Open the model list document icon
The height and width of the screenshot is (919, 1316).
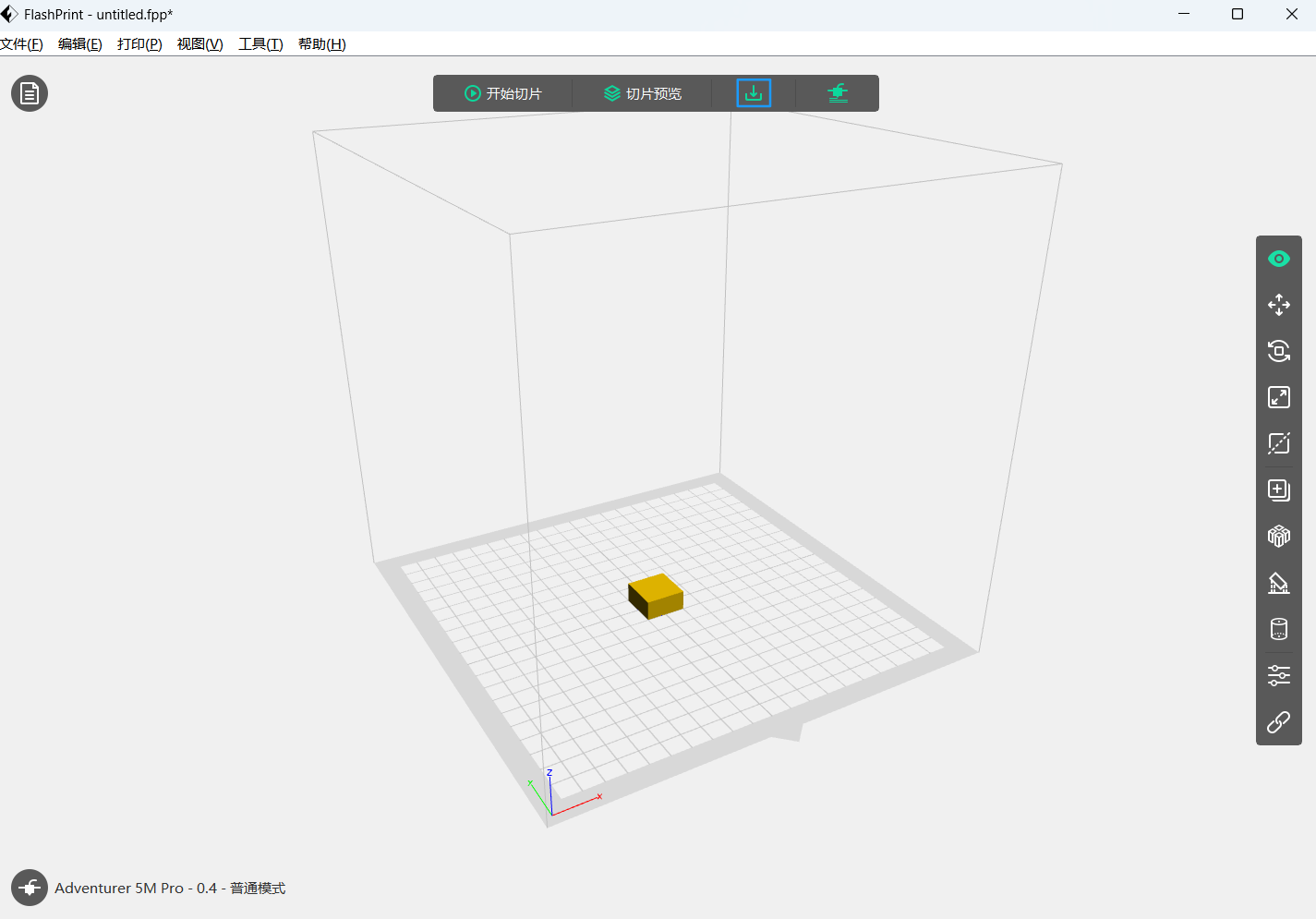coord(30,93)
